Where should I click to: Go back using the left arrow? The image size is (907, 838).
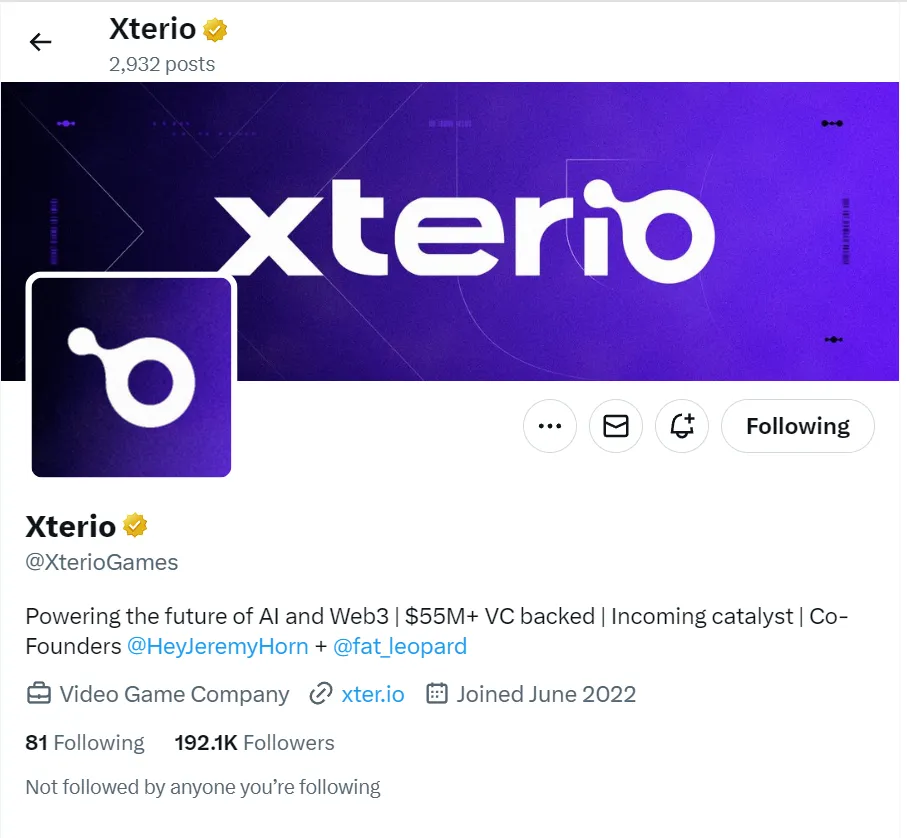pos(40,42)
